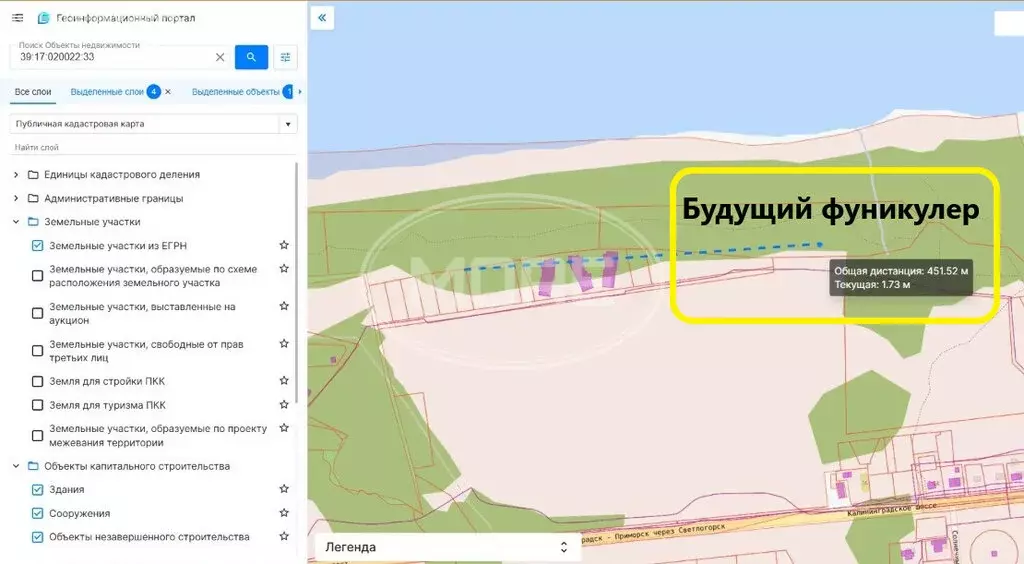Viewport: 1024px width, 564px height.
Task: Click Административные границы group label
Action: tap(114, 198)
